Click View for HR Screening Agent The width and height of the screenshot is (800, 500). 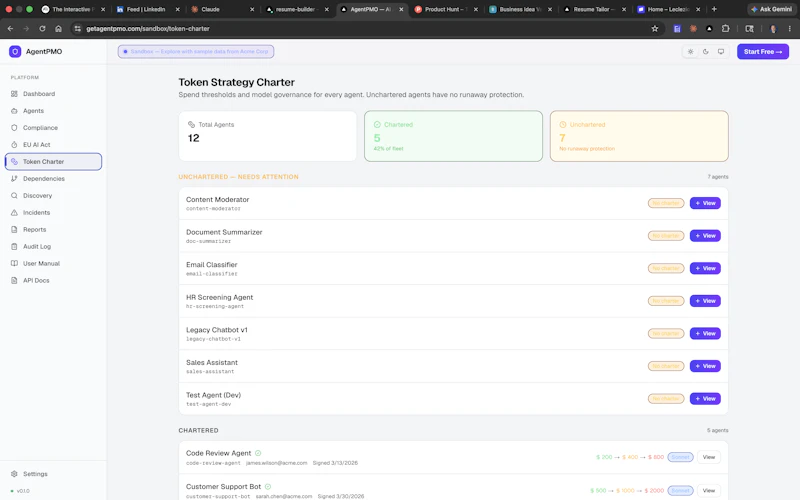(x=705, y=301)
